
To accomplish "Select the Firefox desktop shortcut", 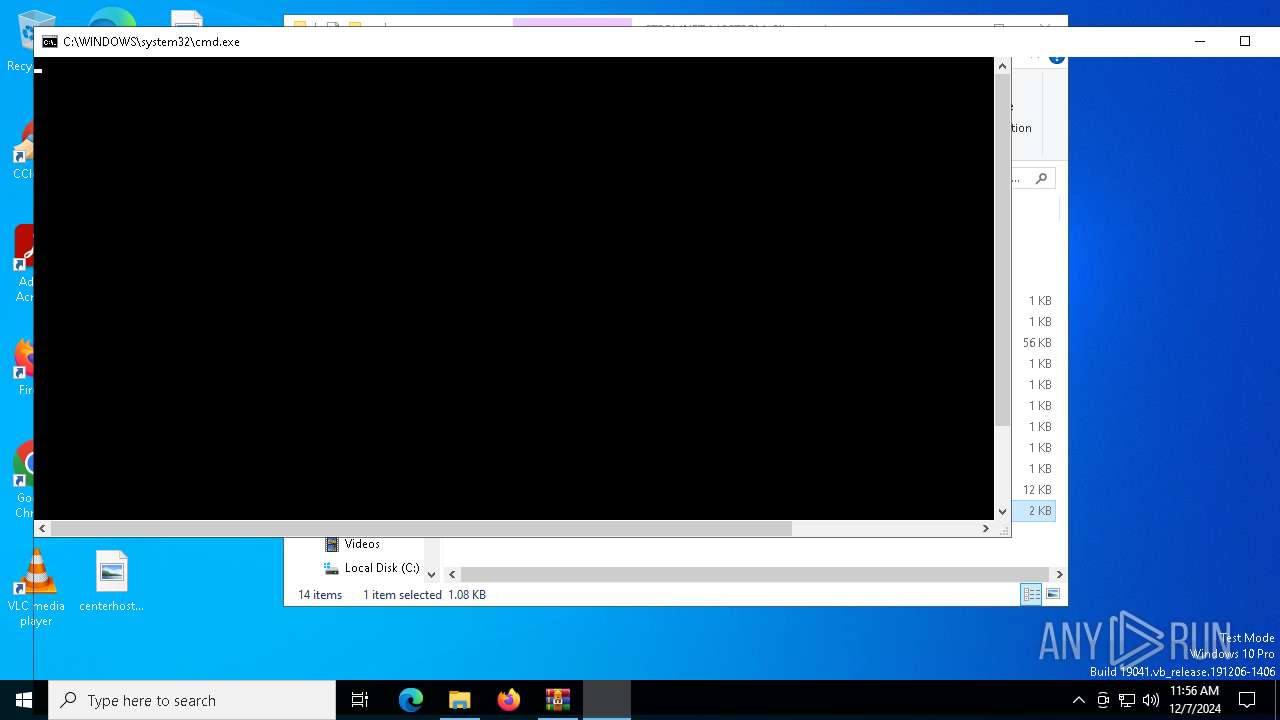I will [x=22, y=367].
